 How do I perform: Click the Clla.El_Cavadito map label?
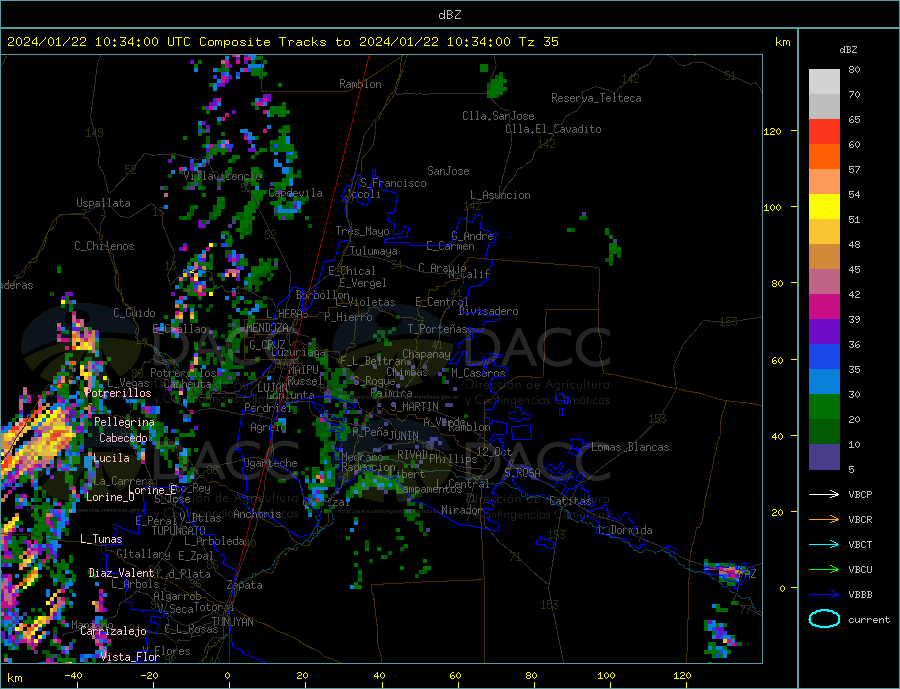tap(553, 129)
